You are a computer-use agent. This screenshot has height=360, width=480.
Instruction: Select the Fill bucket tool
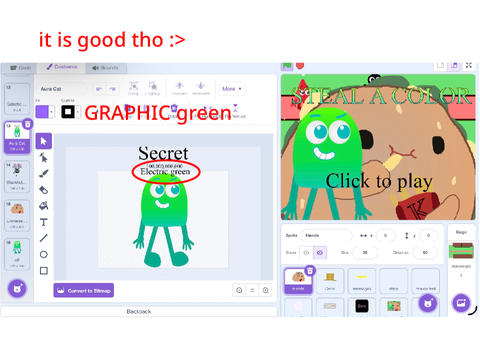(44, 206)
